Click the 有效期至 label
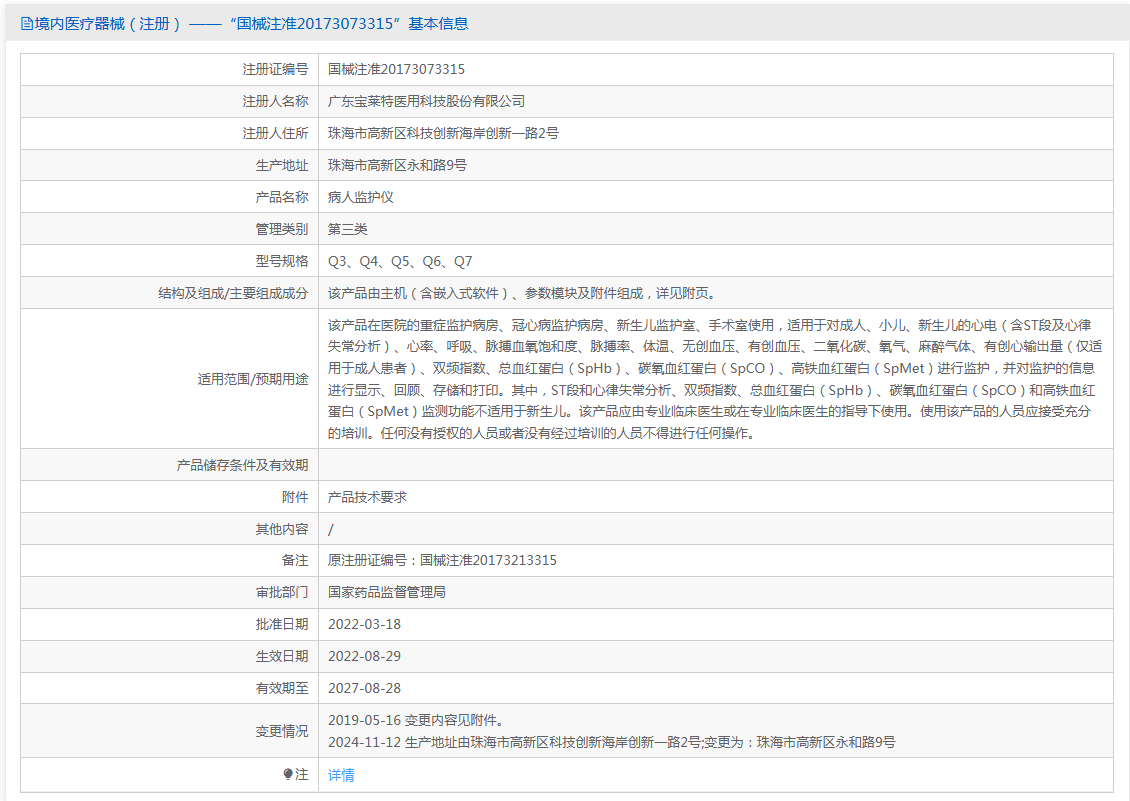 tap(282, 689)
